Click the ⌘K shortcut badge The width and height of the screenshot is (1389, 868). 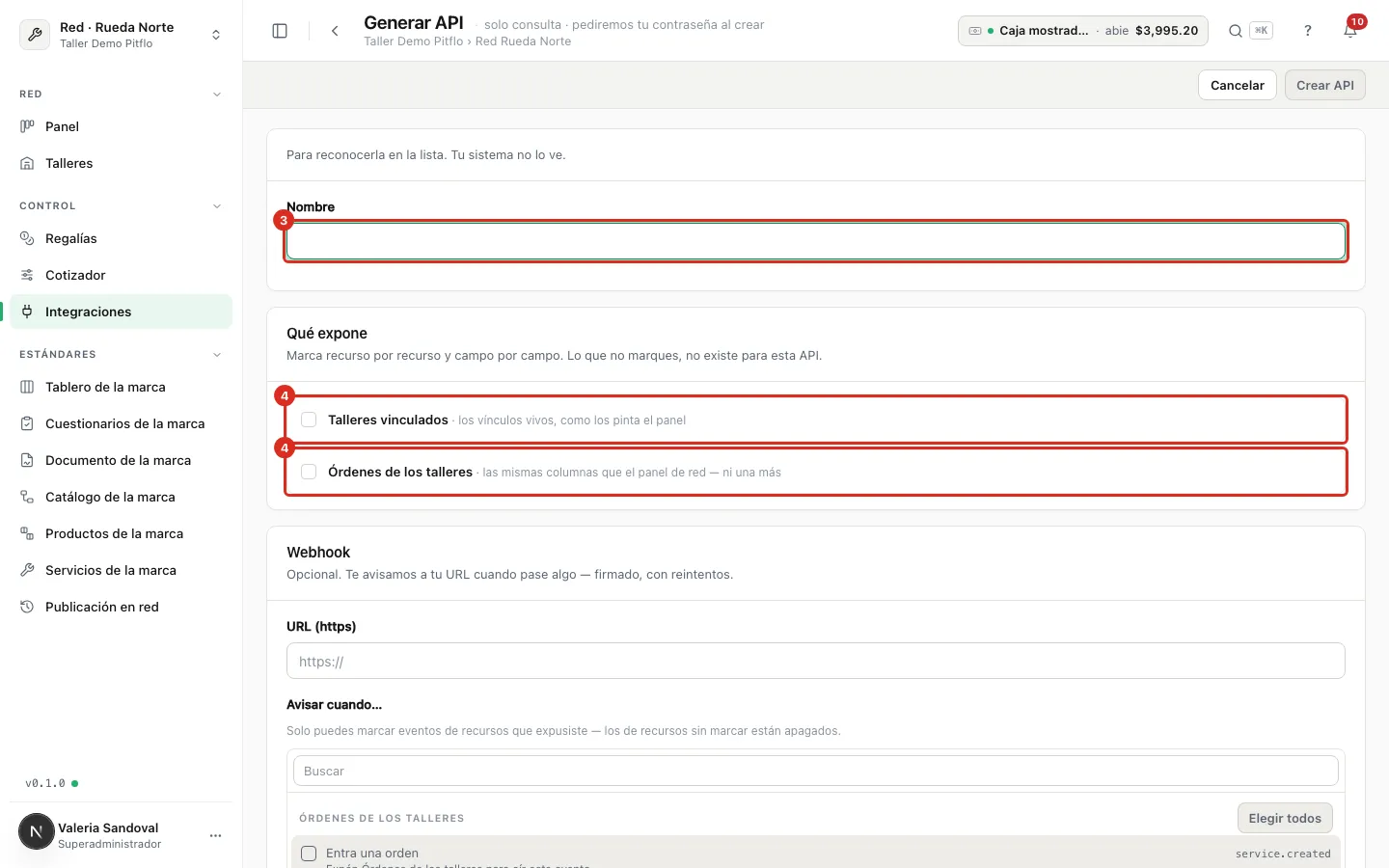(1261, 31)
